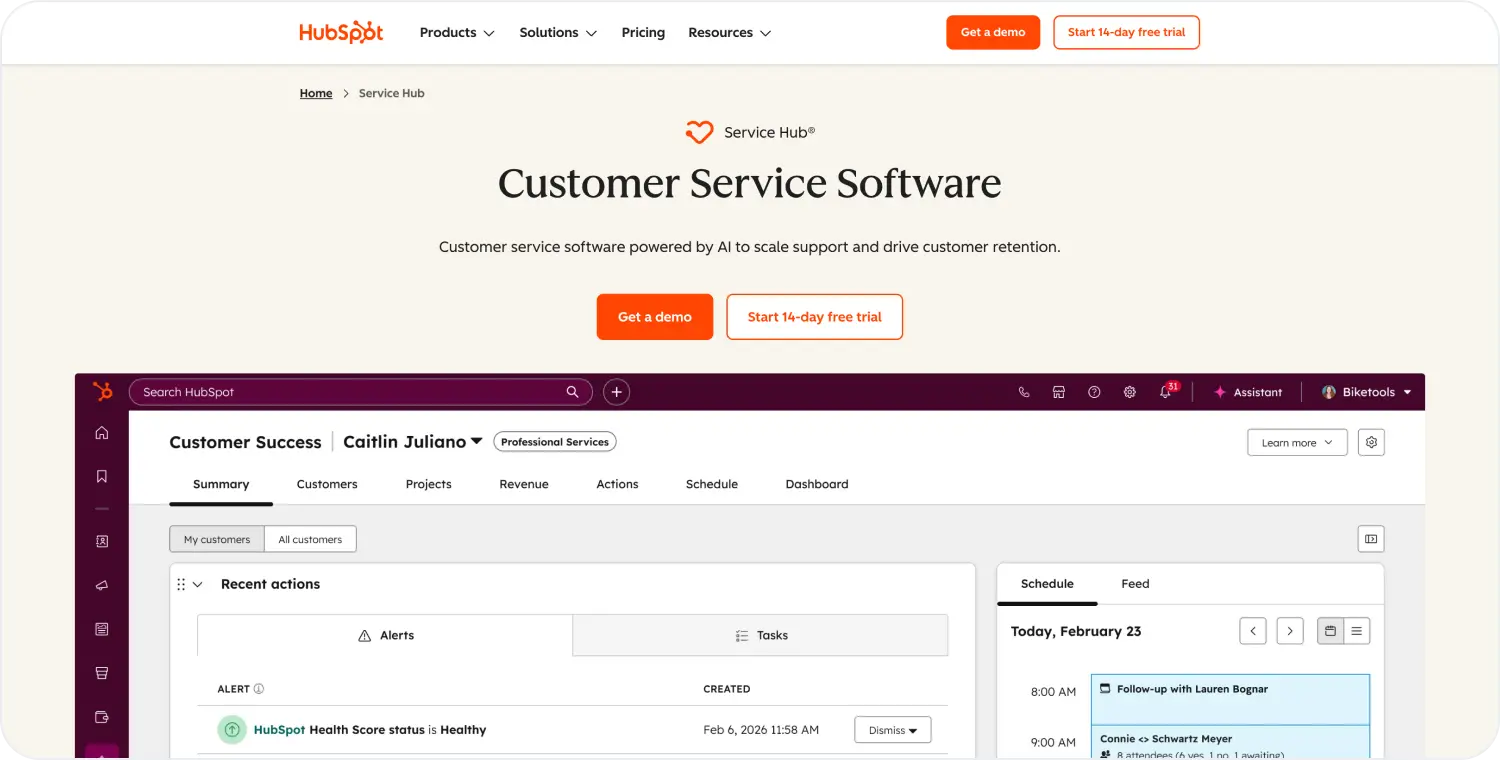Image resolution: width=1500 pixels, height=760 pixels.
Task: Open notifications bell with 31 badge
Action: 1167,391
